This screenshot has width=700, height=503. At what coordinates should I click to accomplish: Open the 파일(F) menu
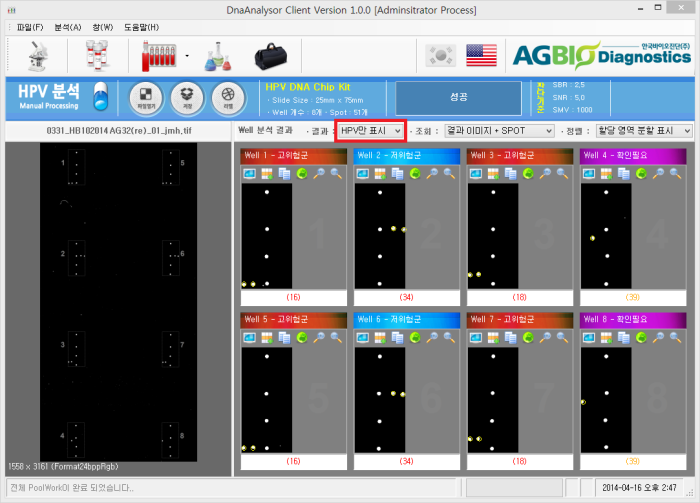(30, 27)
